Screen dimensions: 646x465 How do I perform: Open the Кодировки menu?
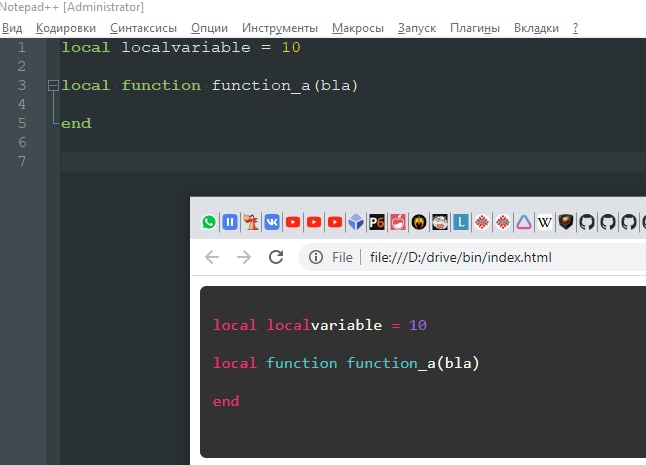(x=66, y=28)
